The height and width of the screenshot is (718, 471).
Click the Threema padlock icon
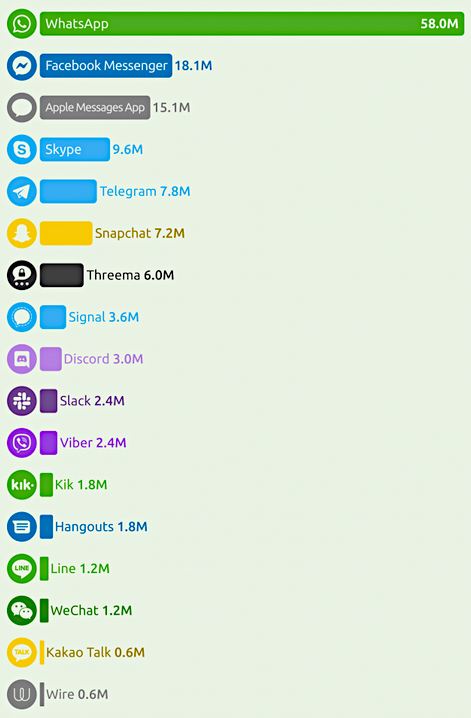(x=22, y=275)
